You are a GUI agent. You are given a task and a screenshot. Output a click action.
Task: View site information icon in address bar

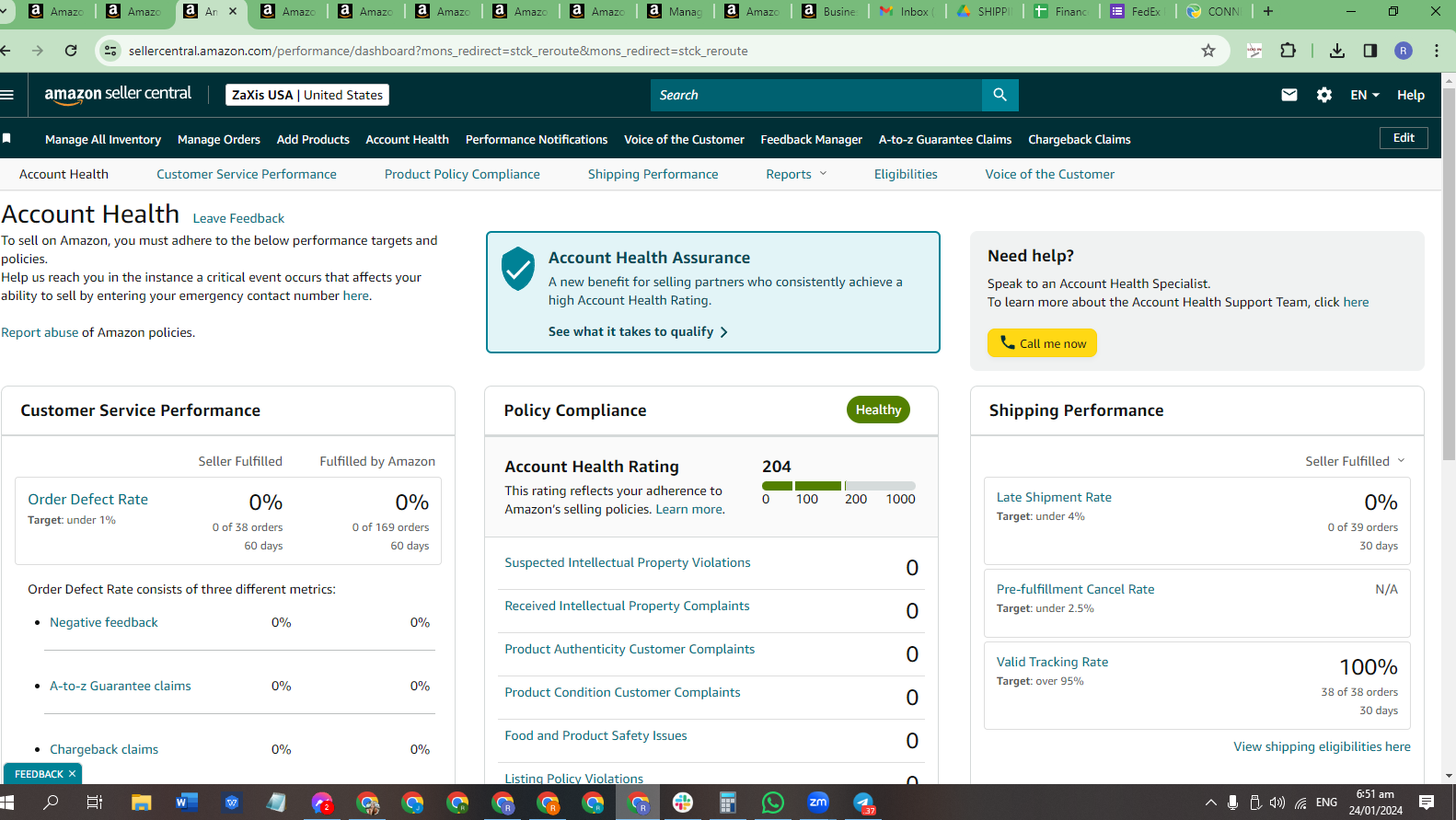click(x=110, y=51)
